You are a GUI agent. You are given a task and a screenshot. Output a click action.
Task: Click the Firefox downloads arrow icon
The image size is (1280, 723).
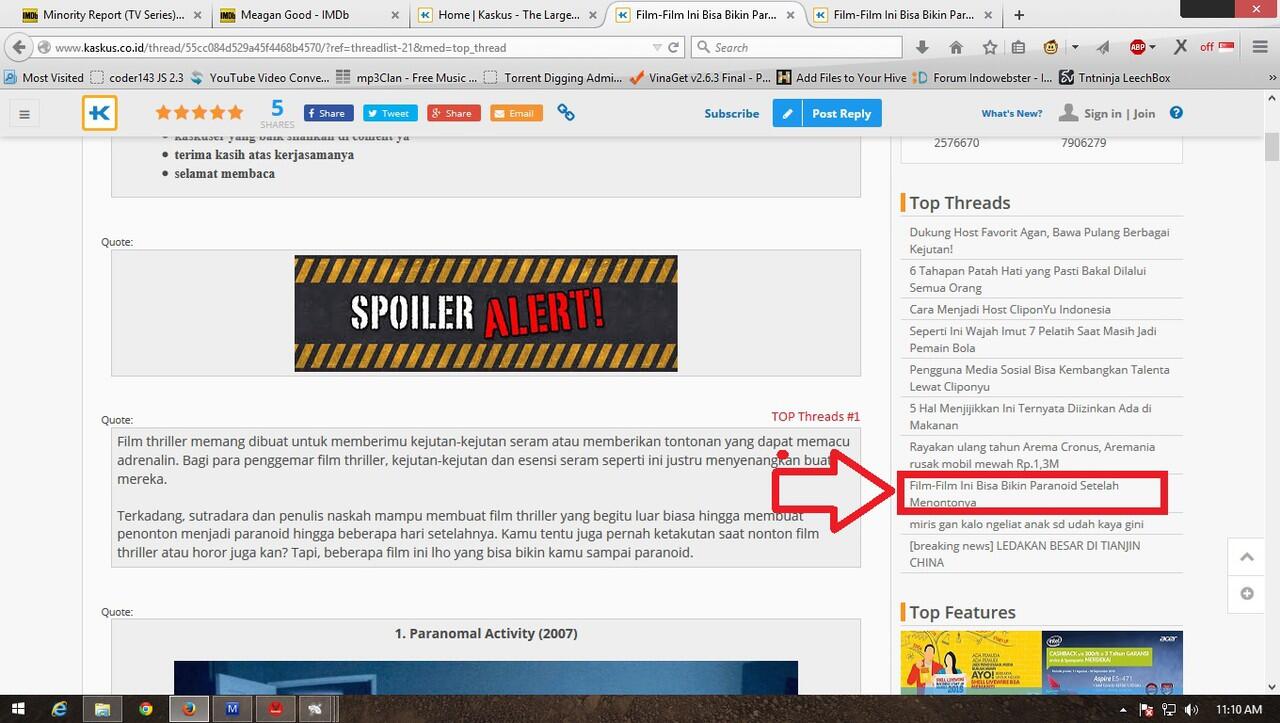pos(922,47)
